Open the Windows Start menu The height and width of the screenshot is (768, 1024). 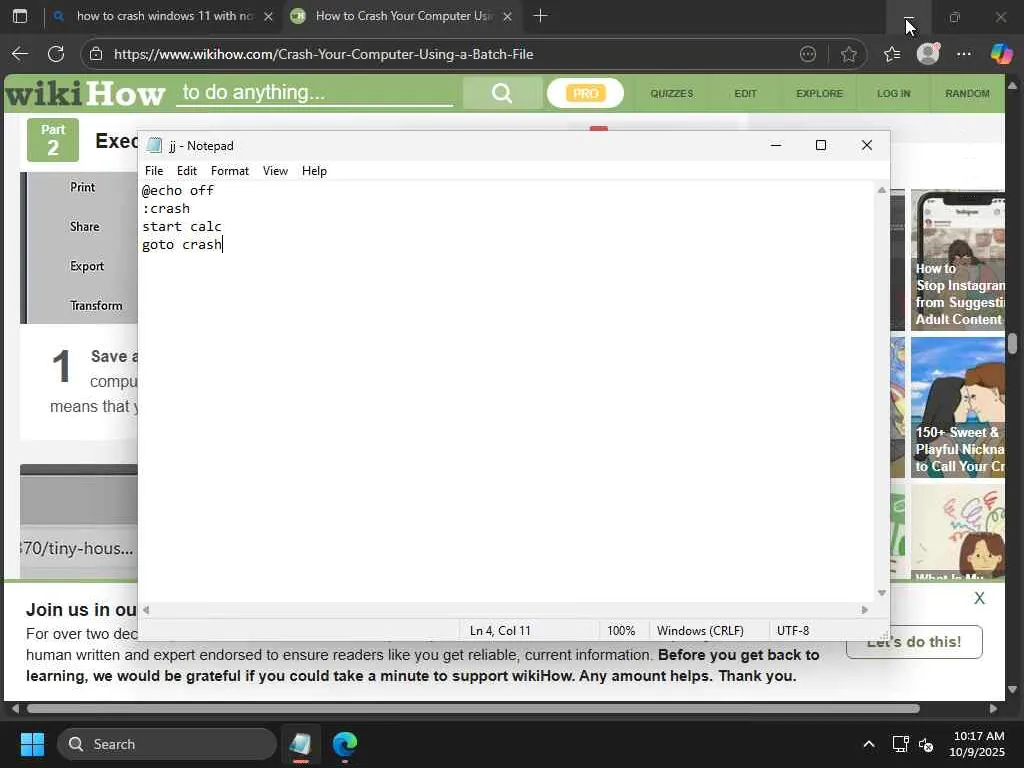pyautogui.click(x=32, y=744)
